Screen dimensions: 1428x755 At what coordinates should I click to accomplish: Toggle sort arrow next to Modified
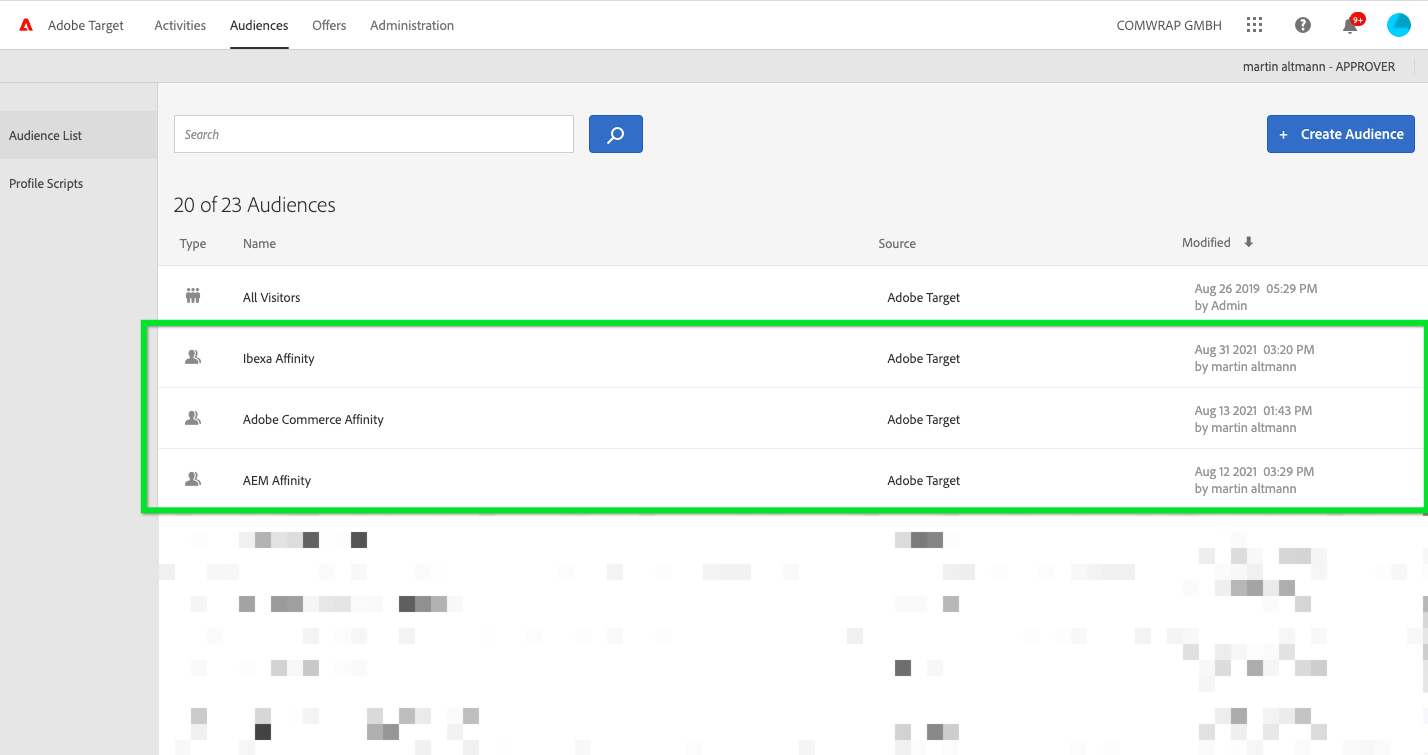point(1248,242)
